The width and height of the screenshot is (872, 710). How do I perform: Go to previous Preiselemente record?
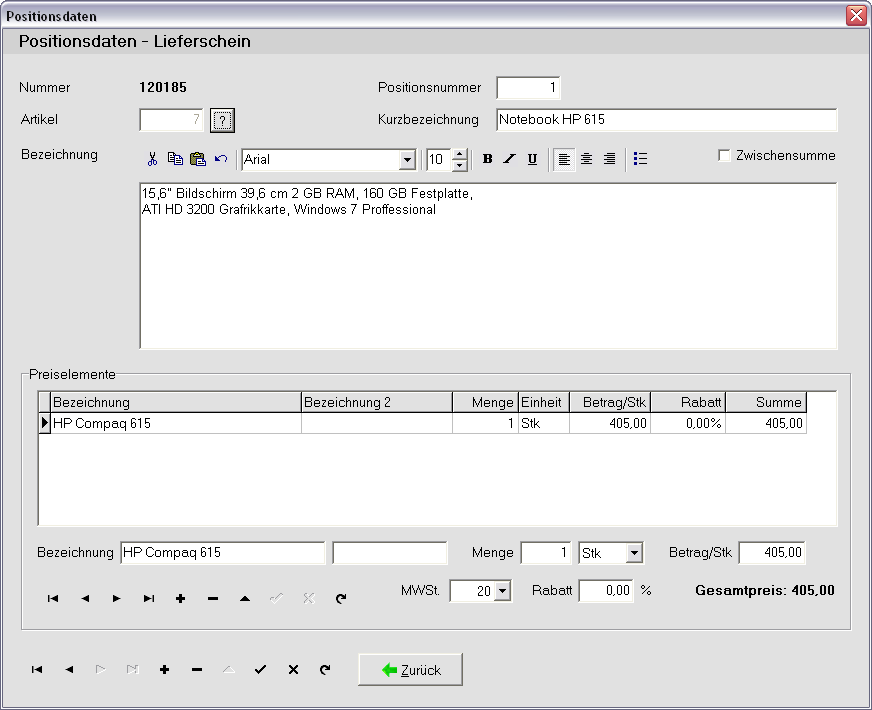point(85,598)
